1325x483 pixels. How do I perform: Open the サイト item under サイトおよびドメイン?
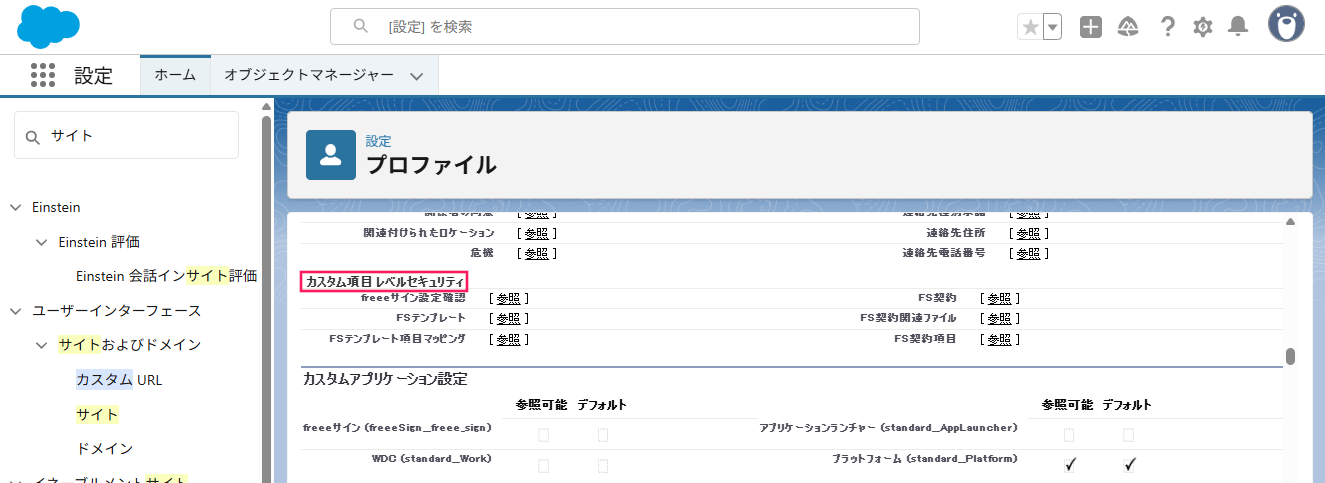tap(97, 414)
